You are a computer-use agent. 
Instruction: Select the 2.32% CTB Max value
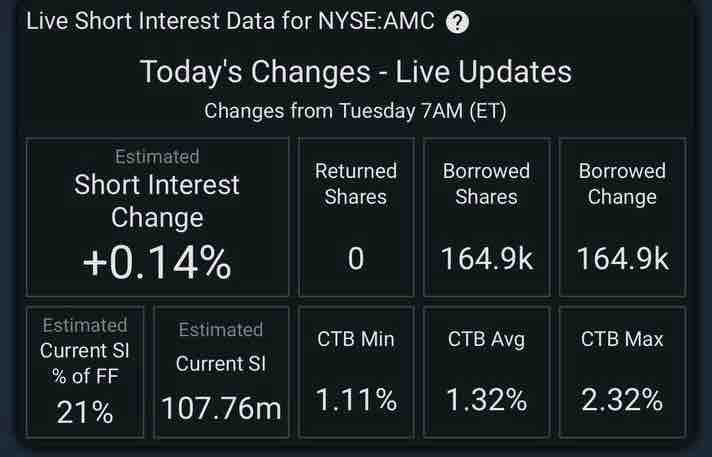click(622, 401)
